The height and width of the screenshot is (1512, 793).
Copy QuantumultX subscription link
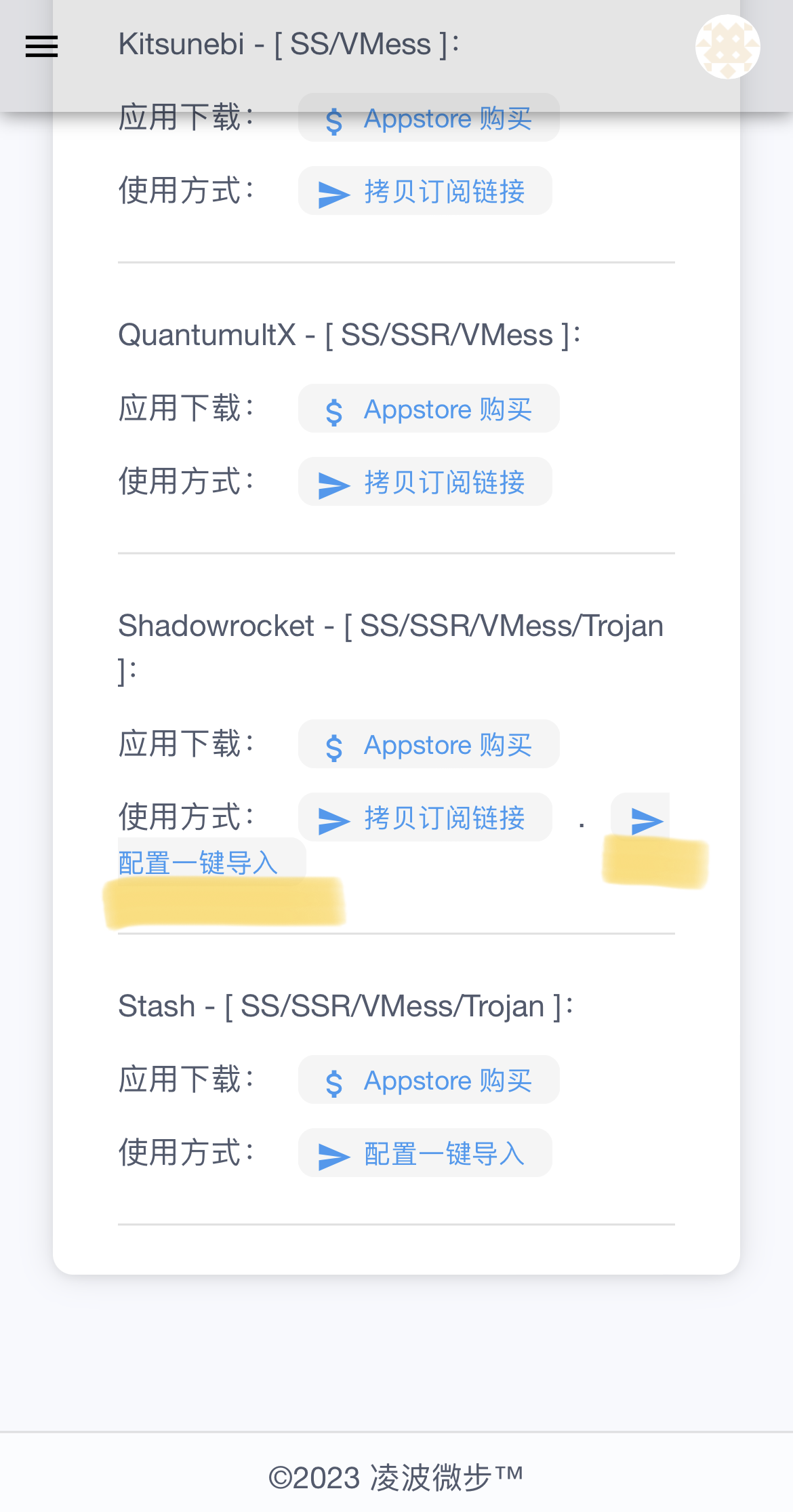425,482
